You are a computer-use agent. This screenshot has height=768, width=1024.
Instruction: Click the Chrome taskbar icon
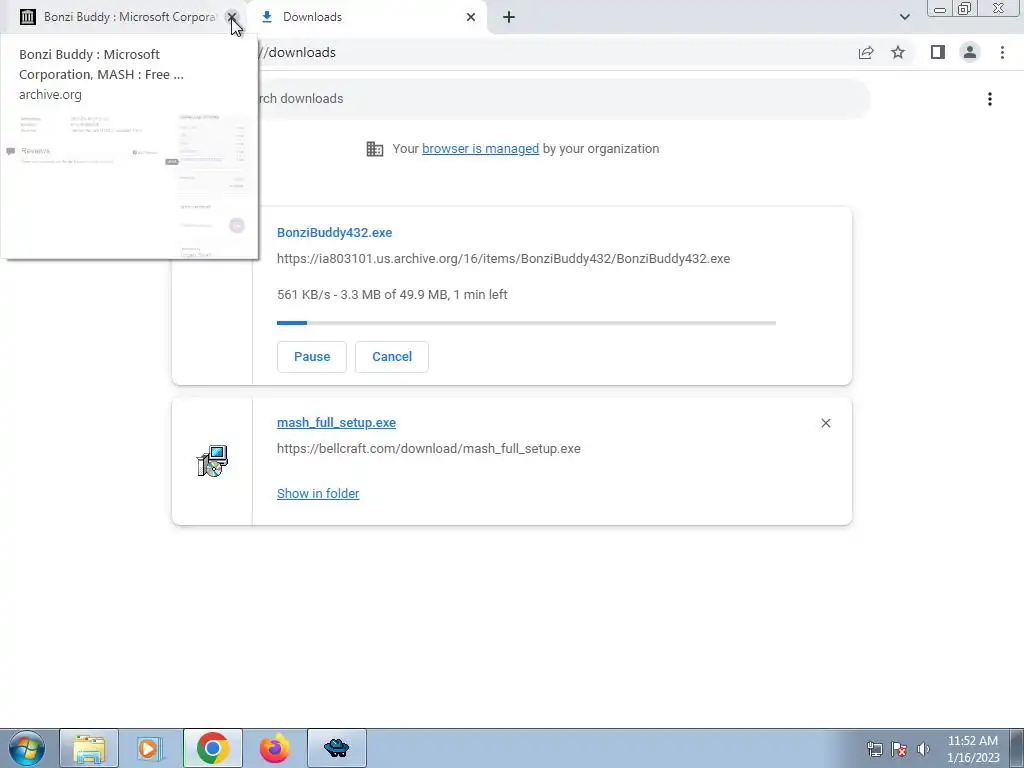[212, 748]
